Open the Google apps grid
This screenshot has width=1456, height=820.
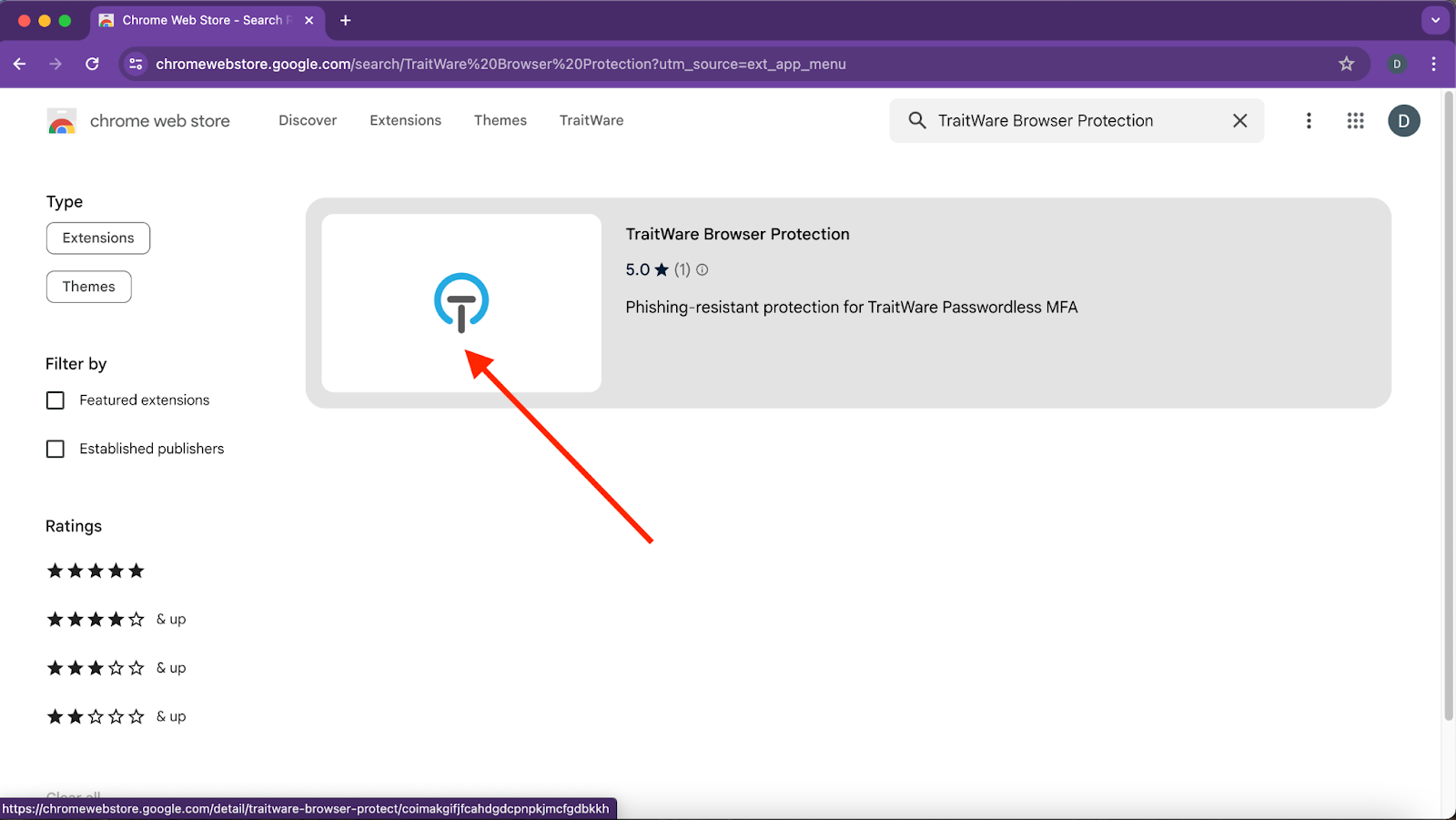[x=1355, y=120]
